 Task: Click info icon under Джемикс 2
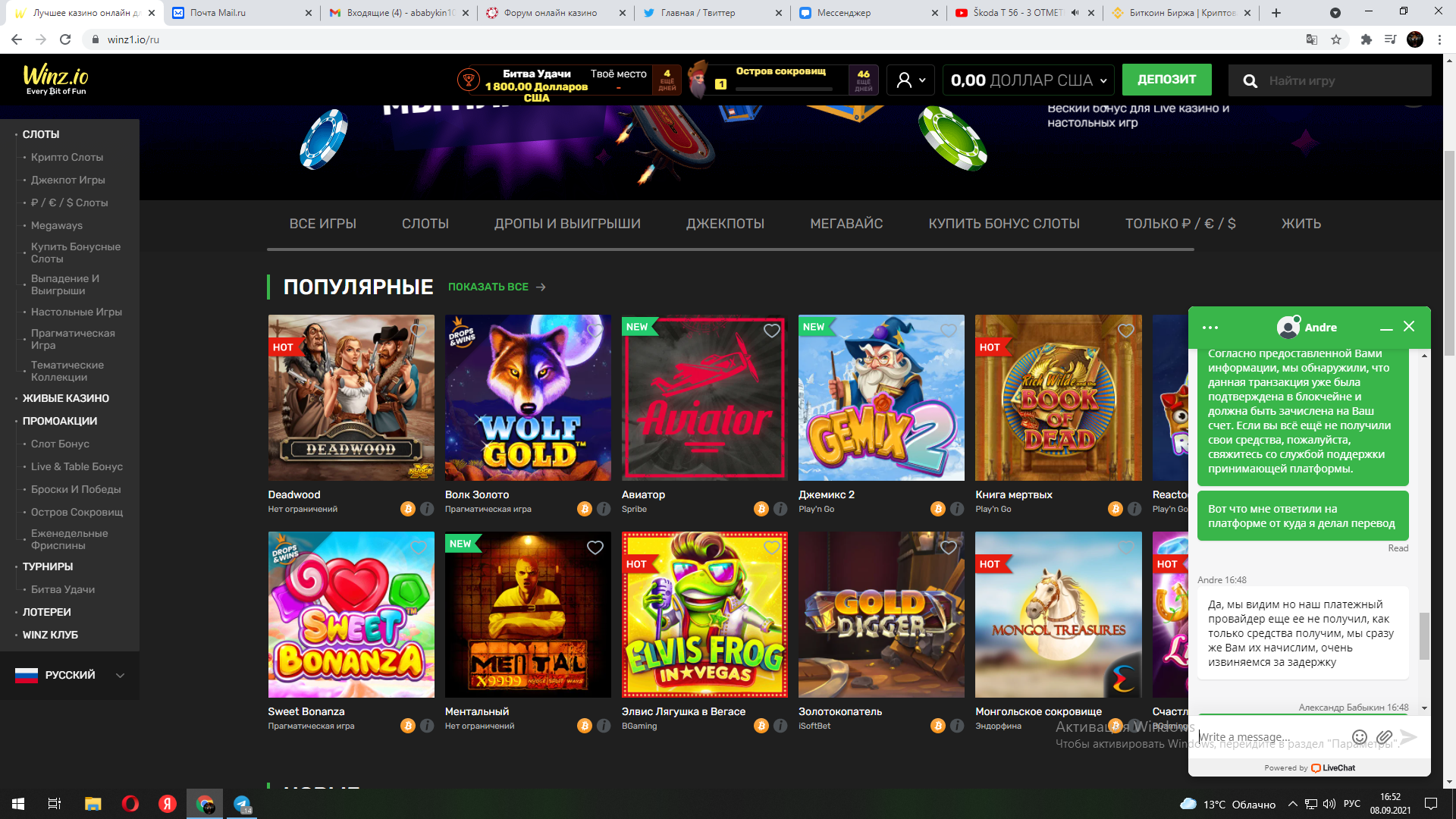[957, 509]
